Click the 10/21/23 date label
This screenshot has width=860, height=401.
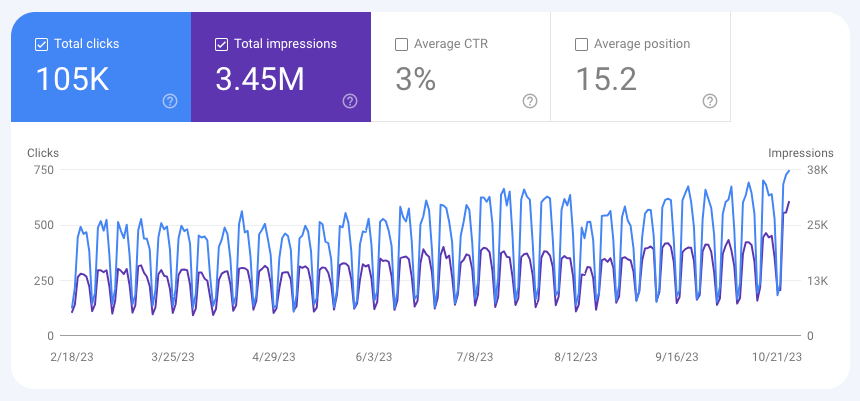point(777,357)
